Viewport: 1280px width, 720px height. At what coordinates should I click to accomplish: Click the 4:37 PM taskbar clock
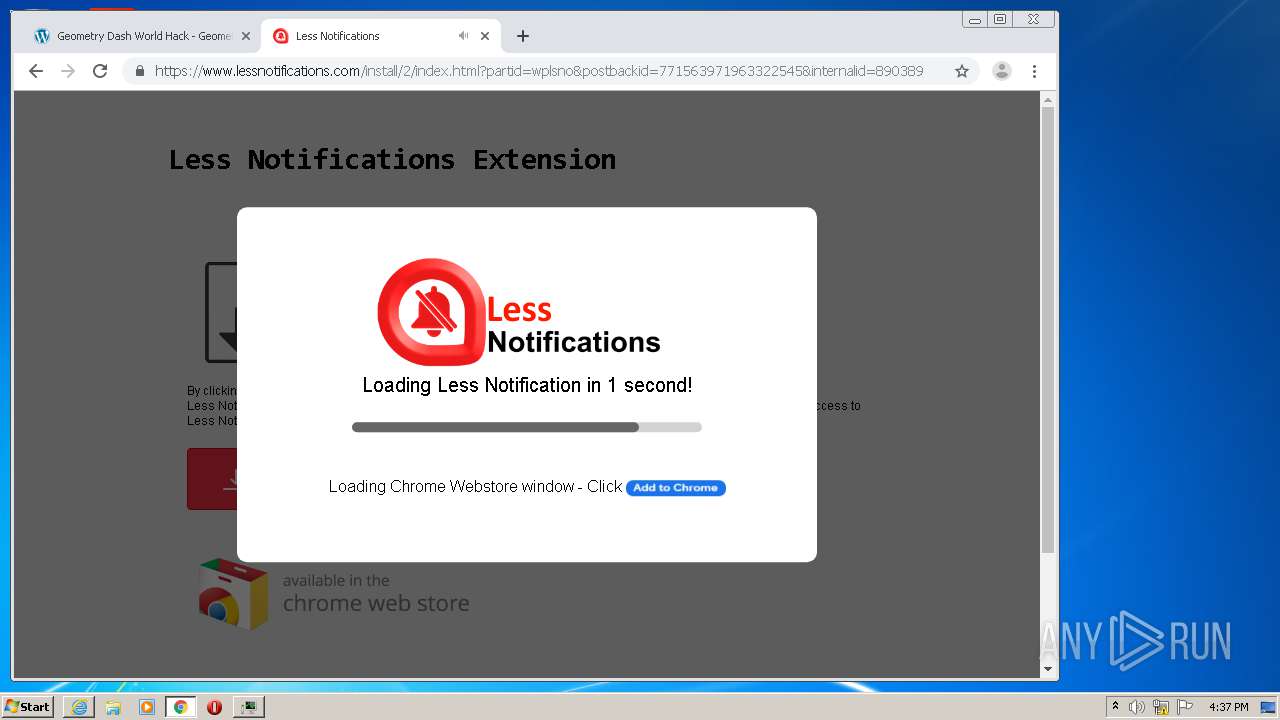coord(1228,707)
